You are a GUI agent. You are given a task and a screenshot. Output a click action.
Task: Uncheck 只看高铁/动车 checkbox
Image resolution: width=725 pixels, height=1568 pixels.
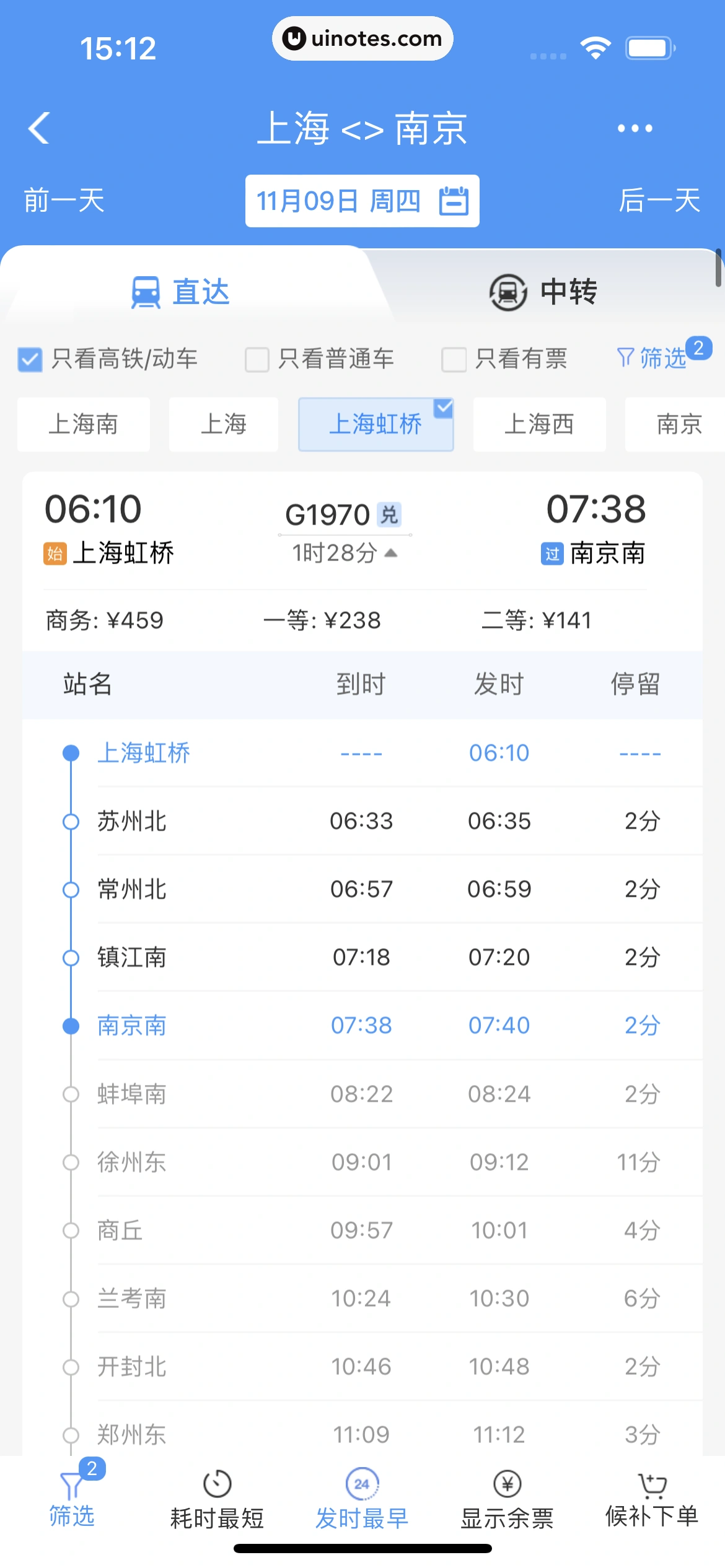[30, 359]
